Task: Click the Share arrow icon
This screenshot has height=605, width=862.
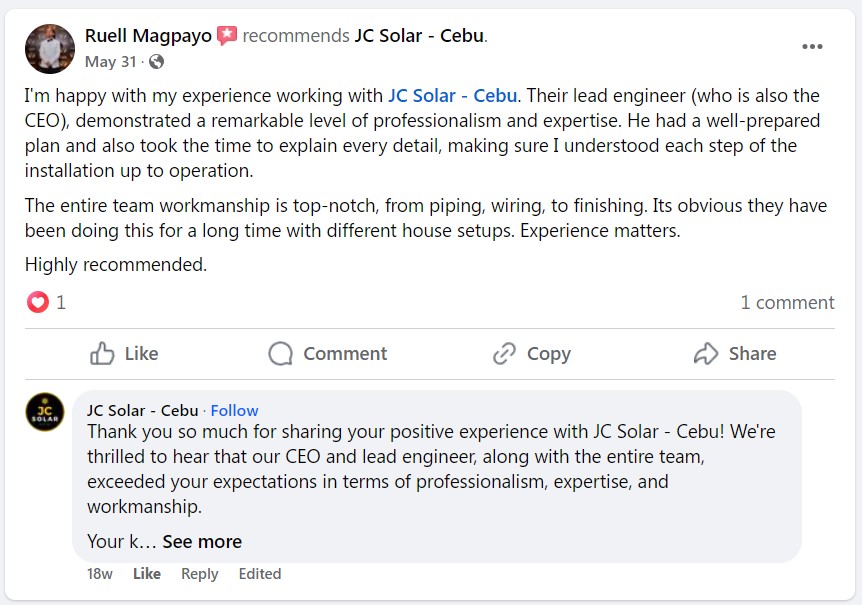Action: point(706,354)
